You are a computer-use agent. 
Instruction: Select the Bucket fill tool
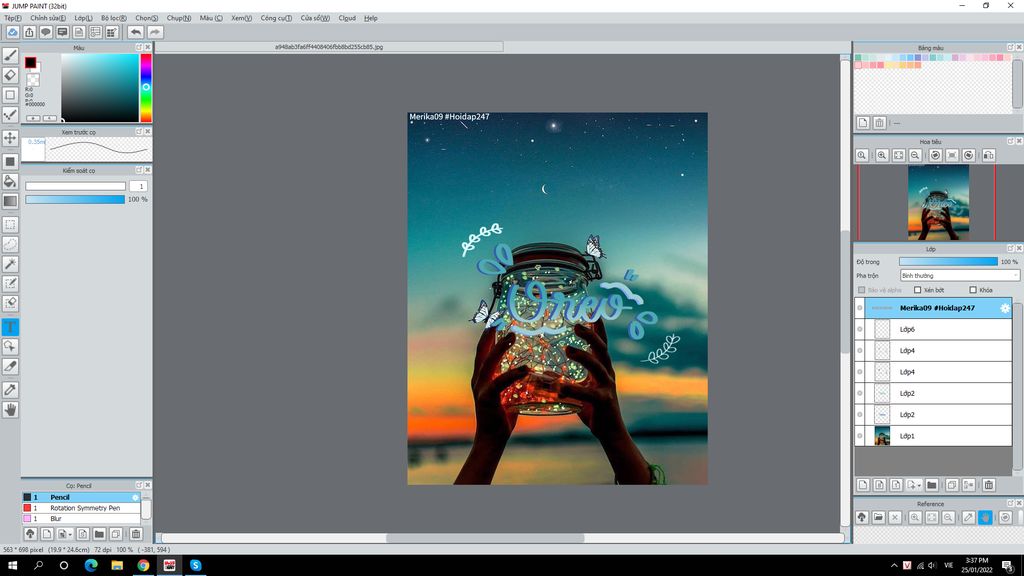10,181
